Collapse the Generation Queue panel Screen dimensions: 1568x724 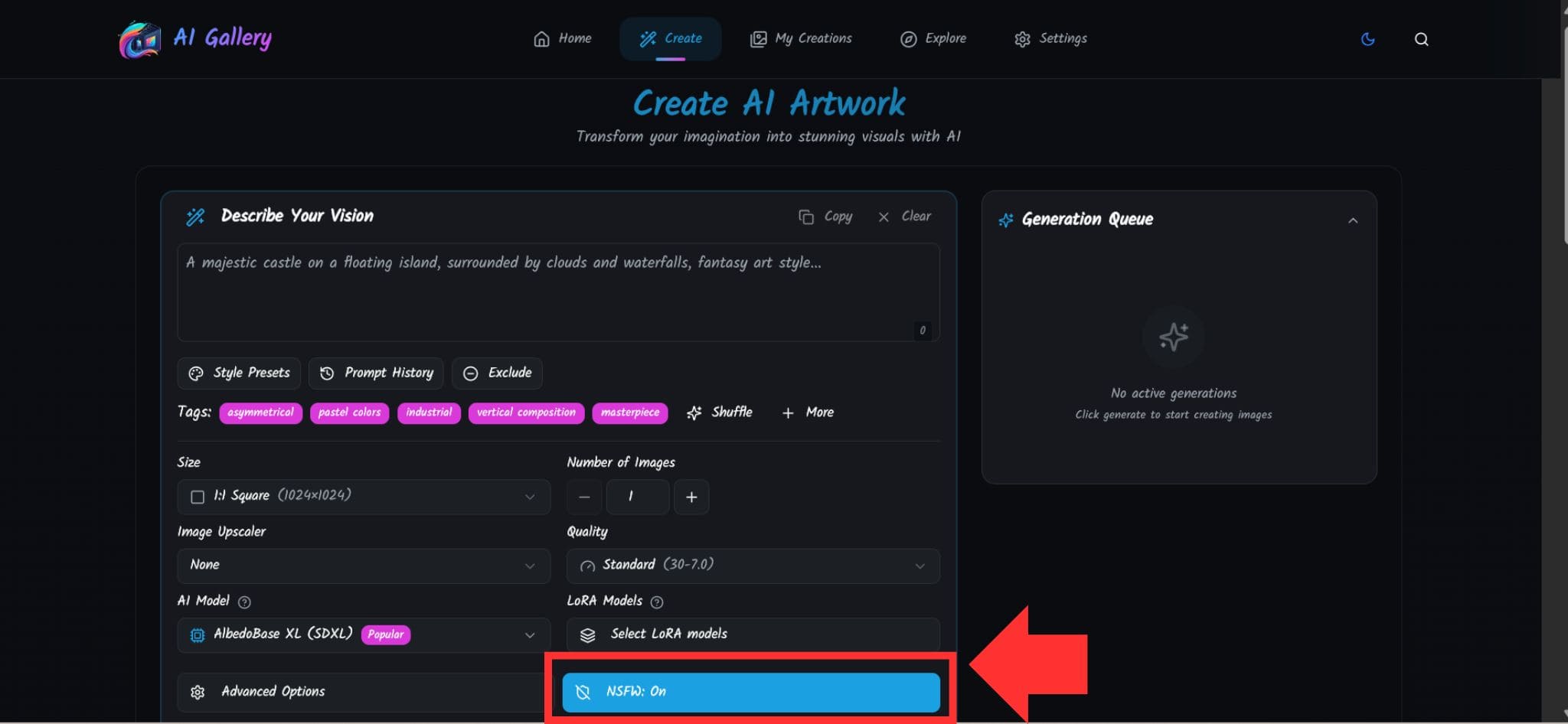pyautogui.click(x=1353, y=220)
